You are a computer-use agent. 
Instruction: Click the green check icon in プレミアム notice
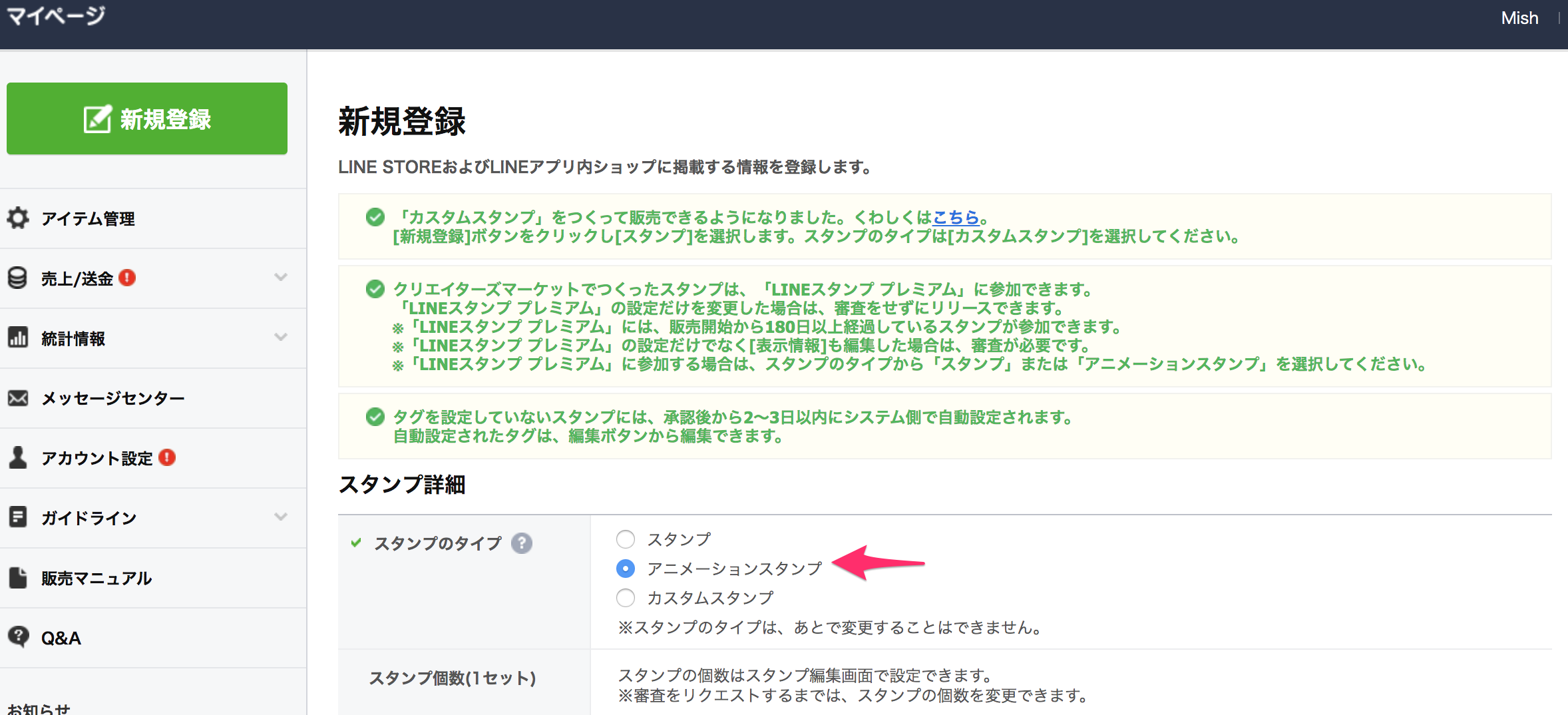[375, 289]
